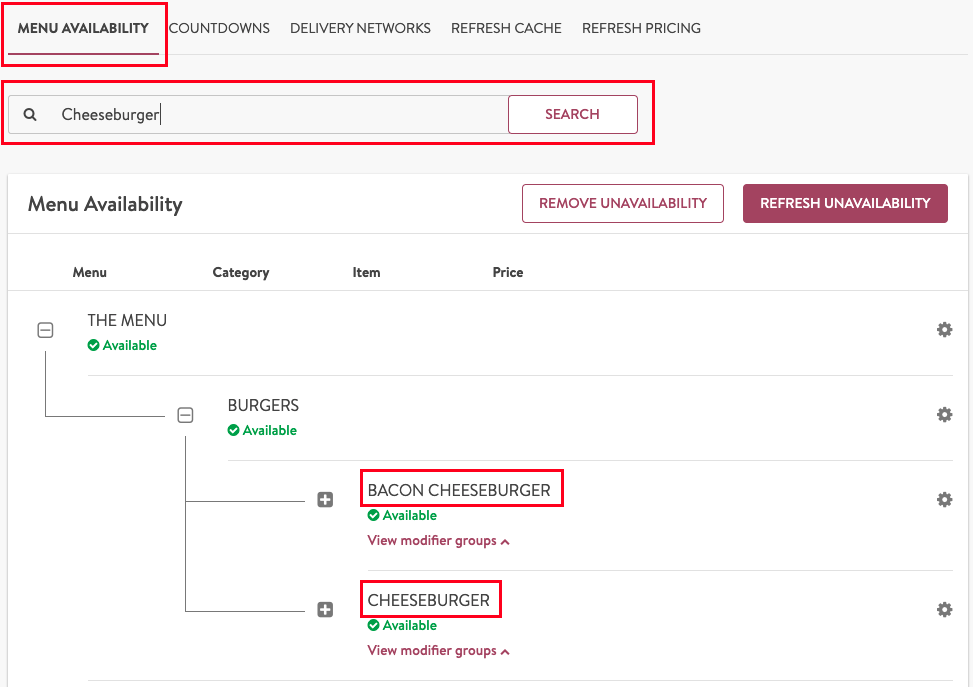This screenshot has height=687, width=973.
Task: Open gear settings for THE MENU
Action: click(x=944, y=330)
